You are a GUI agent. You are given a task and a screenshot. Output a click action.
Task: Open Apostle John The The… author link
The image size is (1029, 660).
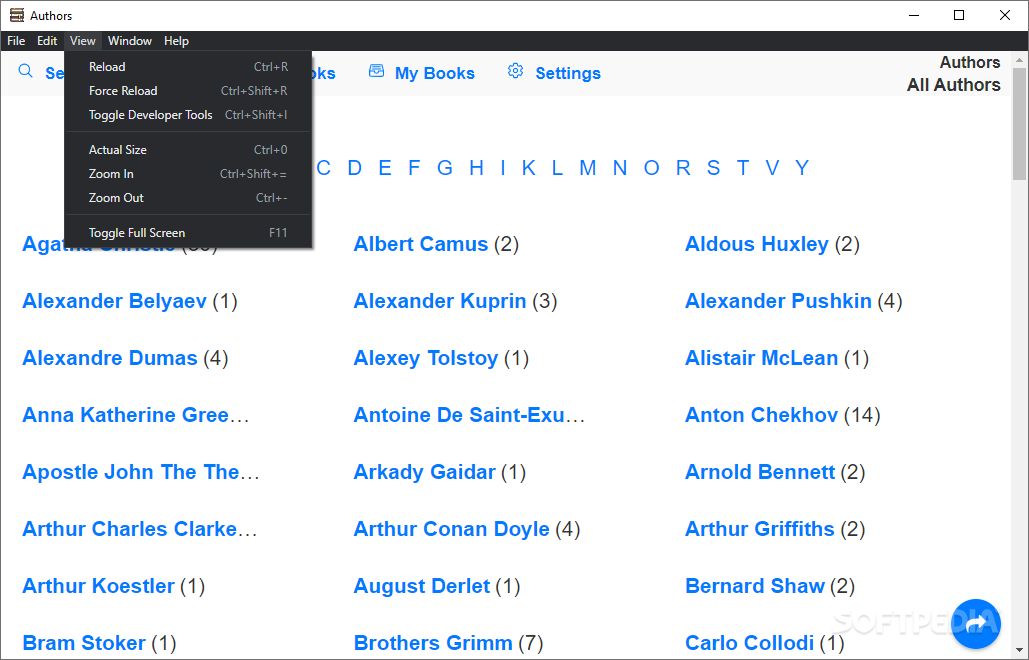tap(141, 472)
